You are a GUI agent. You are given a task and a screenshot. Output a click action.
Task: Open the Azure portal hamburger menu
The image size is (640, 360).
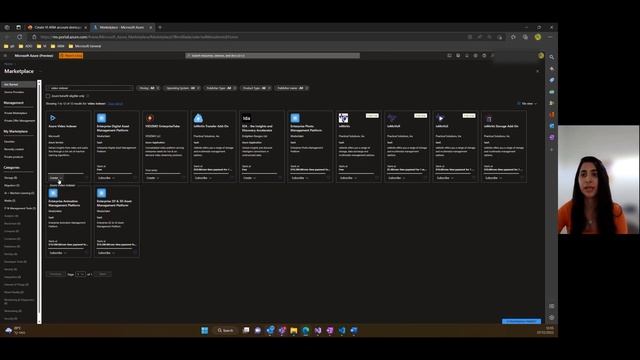tap(5, 56)
